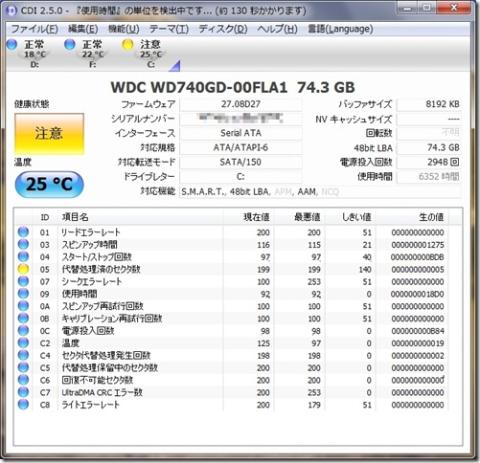Click the status icon for row 0C 電源投入回数
This screenshot has width=480, height=463.
23,331
